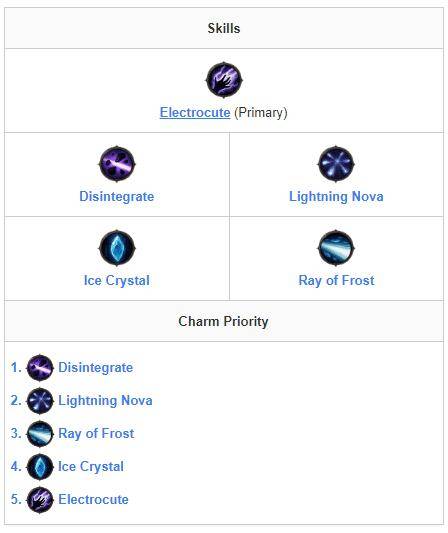The width and height of the screenshot is (448, 533).
Task: Open the Disintegrate link under Skills
Action: [x=117, y=196]
